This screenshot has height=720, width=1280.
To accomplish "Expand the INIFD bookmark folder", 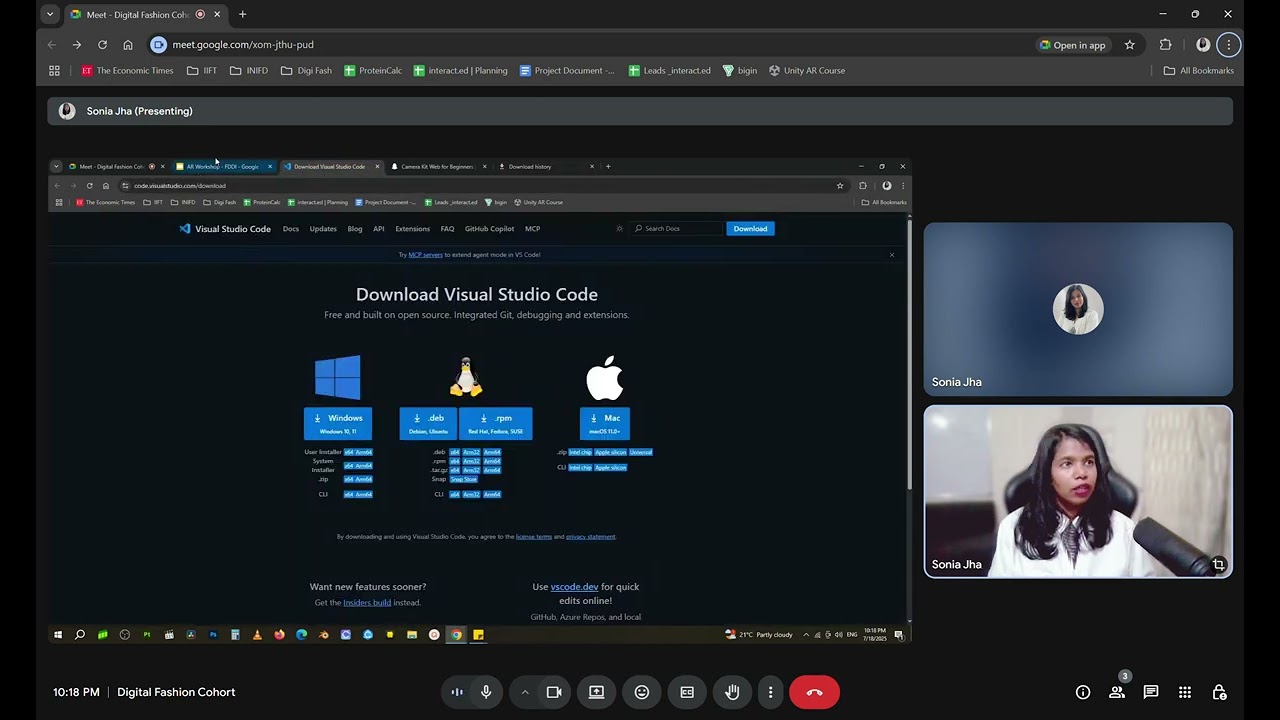I will click(x=249, y=71).
